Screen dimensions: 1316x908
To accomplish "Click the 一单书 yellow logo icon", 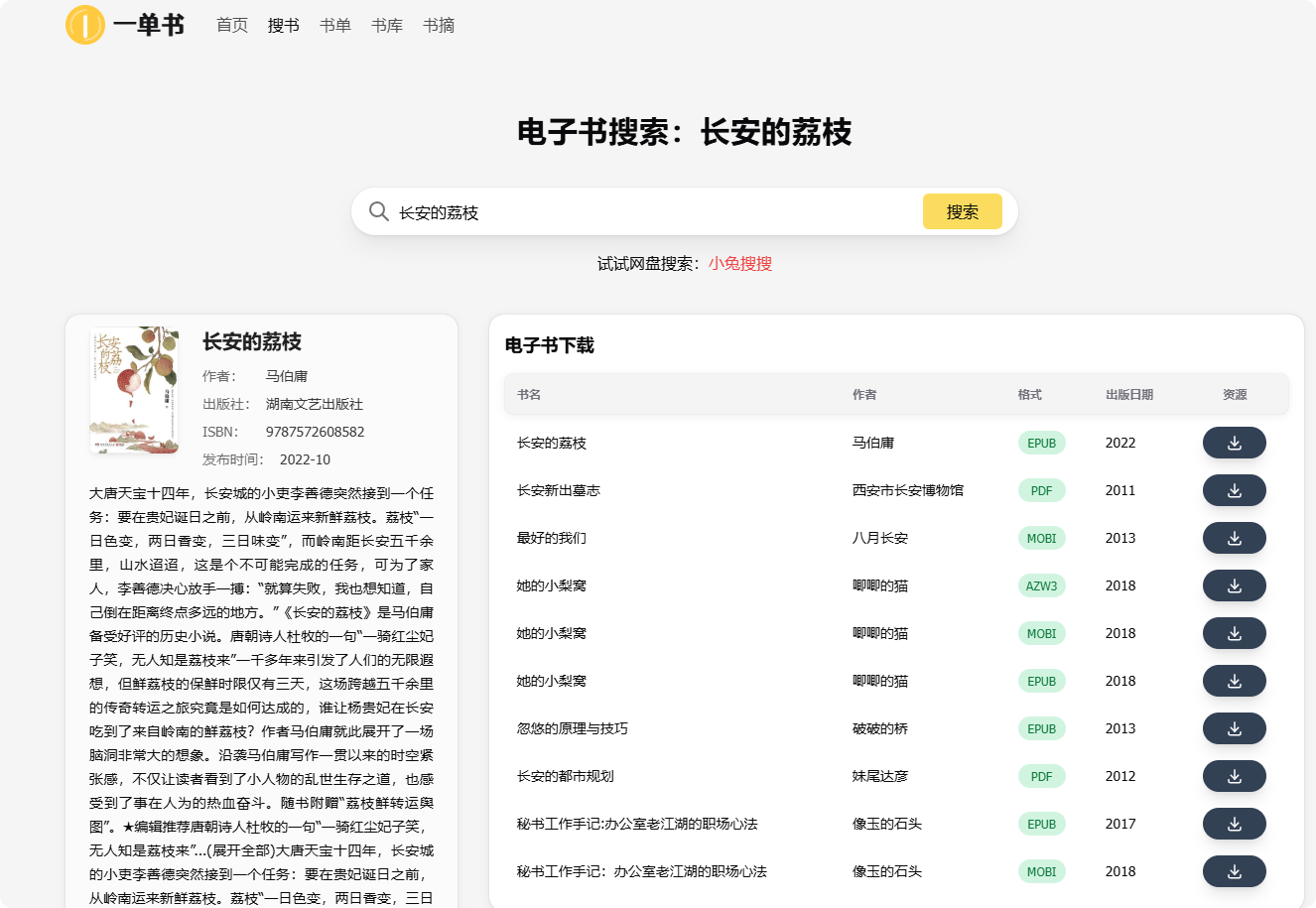I will (85, 25).
